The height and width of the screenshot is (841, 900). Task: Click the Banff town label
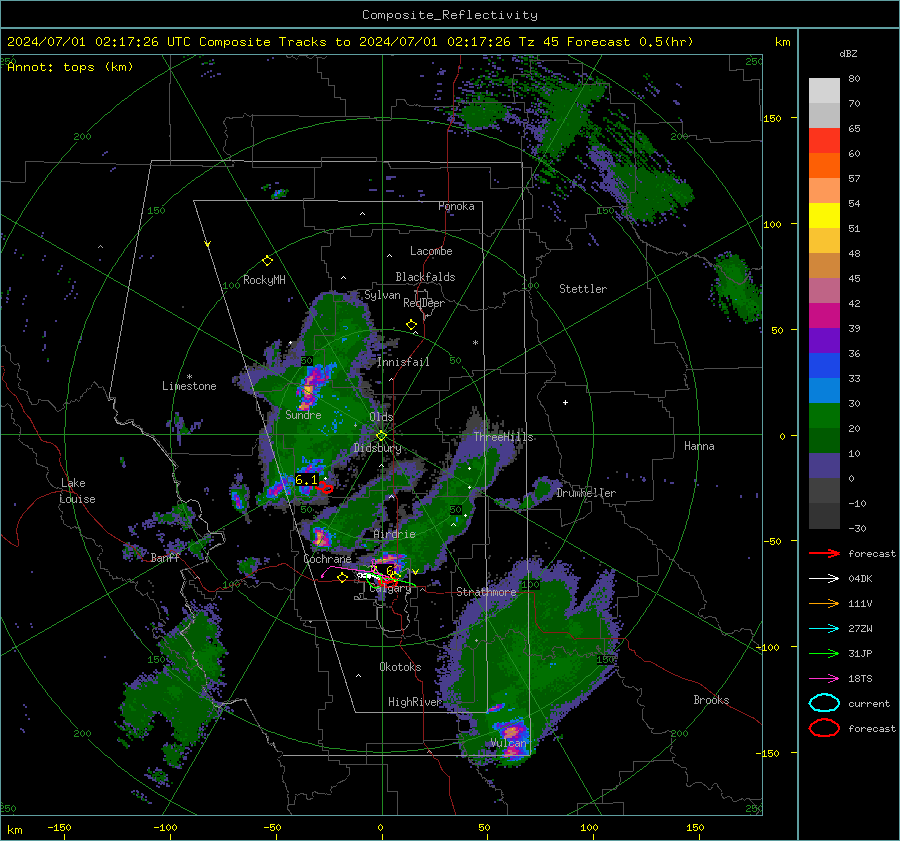[x=165, y=558]
